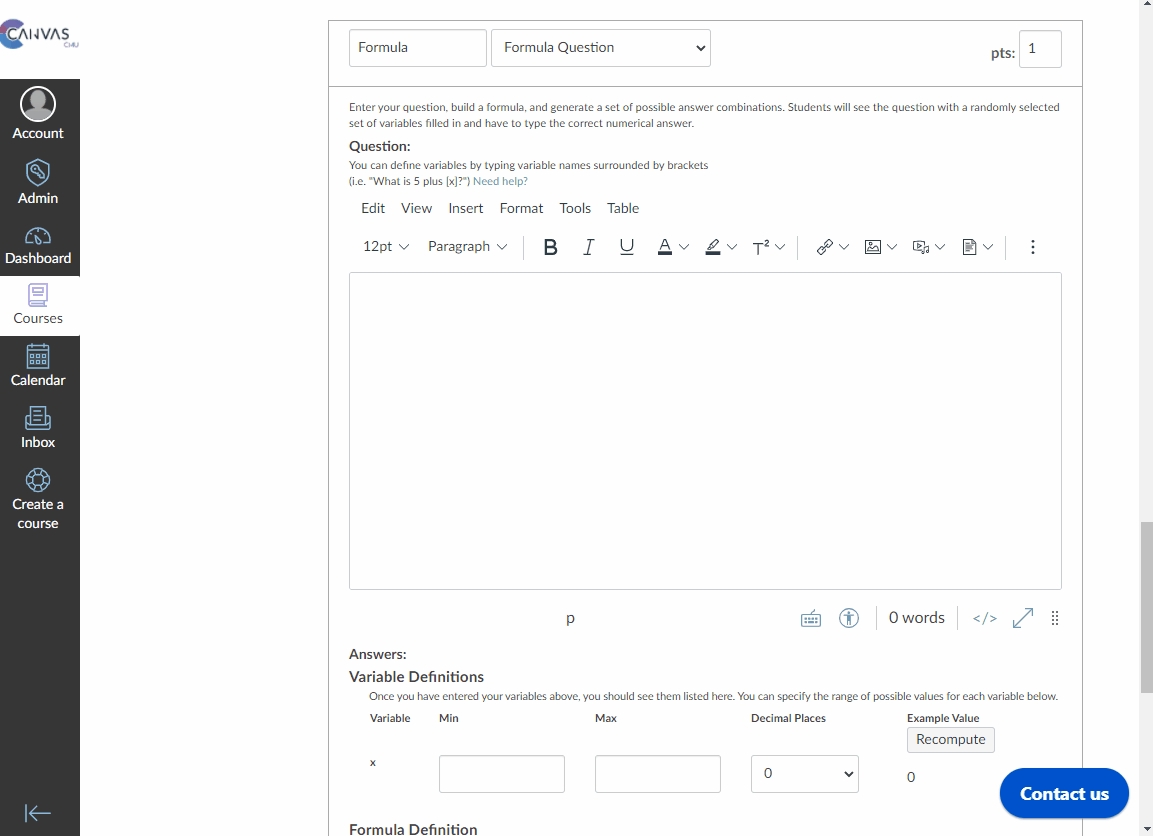Toggle bold text formatting

(550, 247)
